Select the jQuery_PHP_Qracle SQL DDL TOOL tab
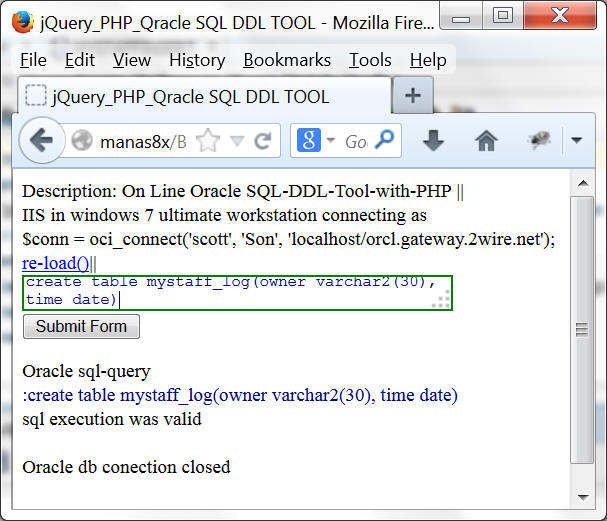This screenshot has width=607, height=521. [x=204, y=96]
